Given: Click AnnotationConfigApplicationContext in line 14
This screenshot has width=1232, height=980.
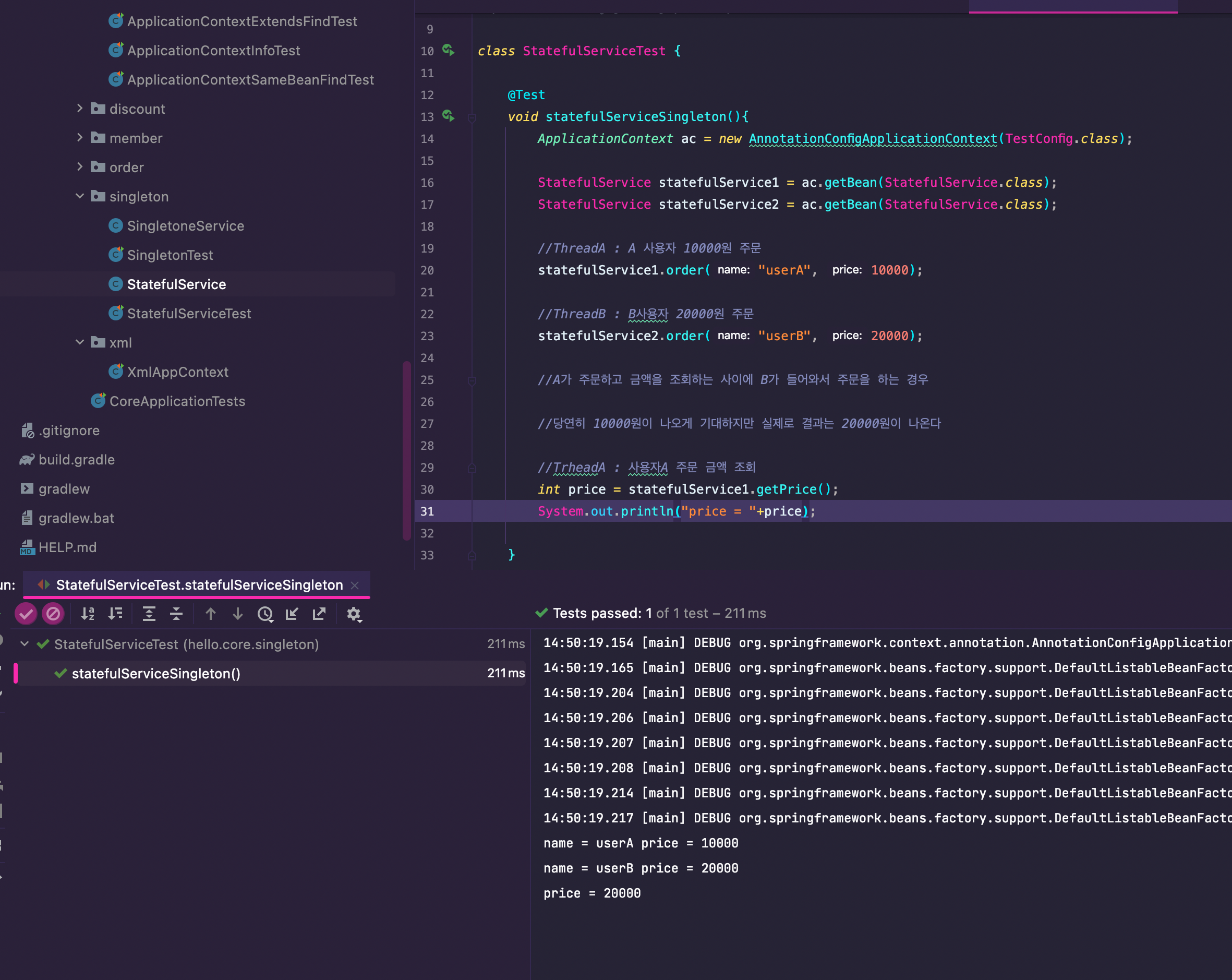Looking at the screenshot, I should coord(873,138).
